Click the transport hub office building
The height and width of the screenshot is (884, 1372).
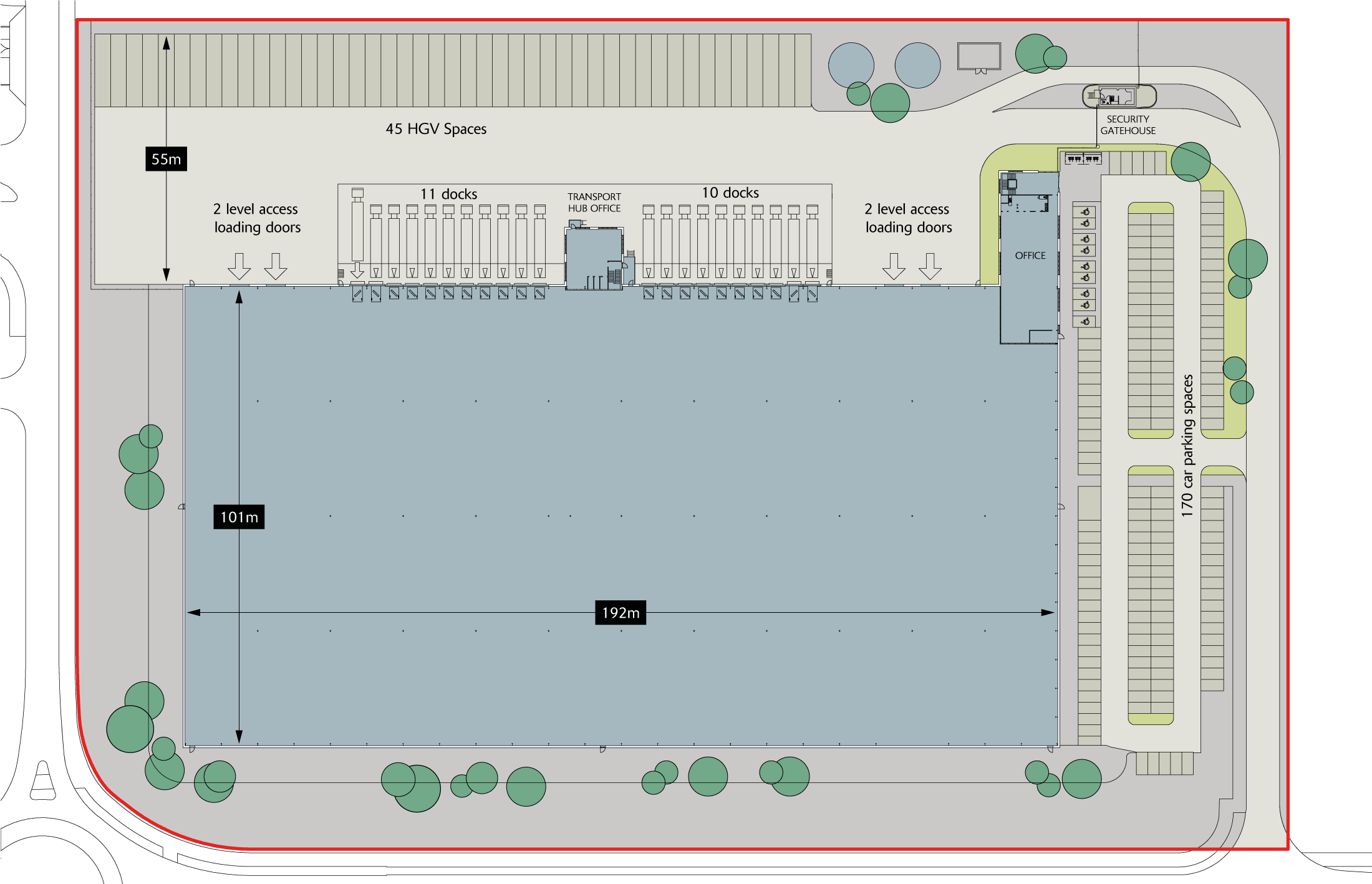coord(594,259)
